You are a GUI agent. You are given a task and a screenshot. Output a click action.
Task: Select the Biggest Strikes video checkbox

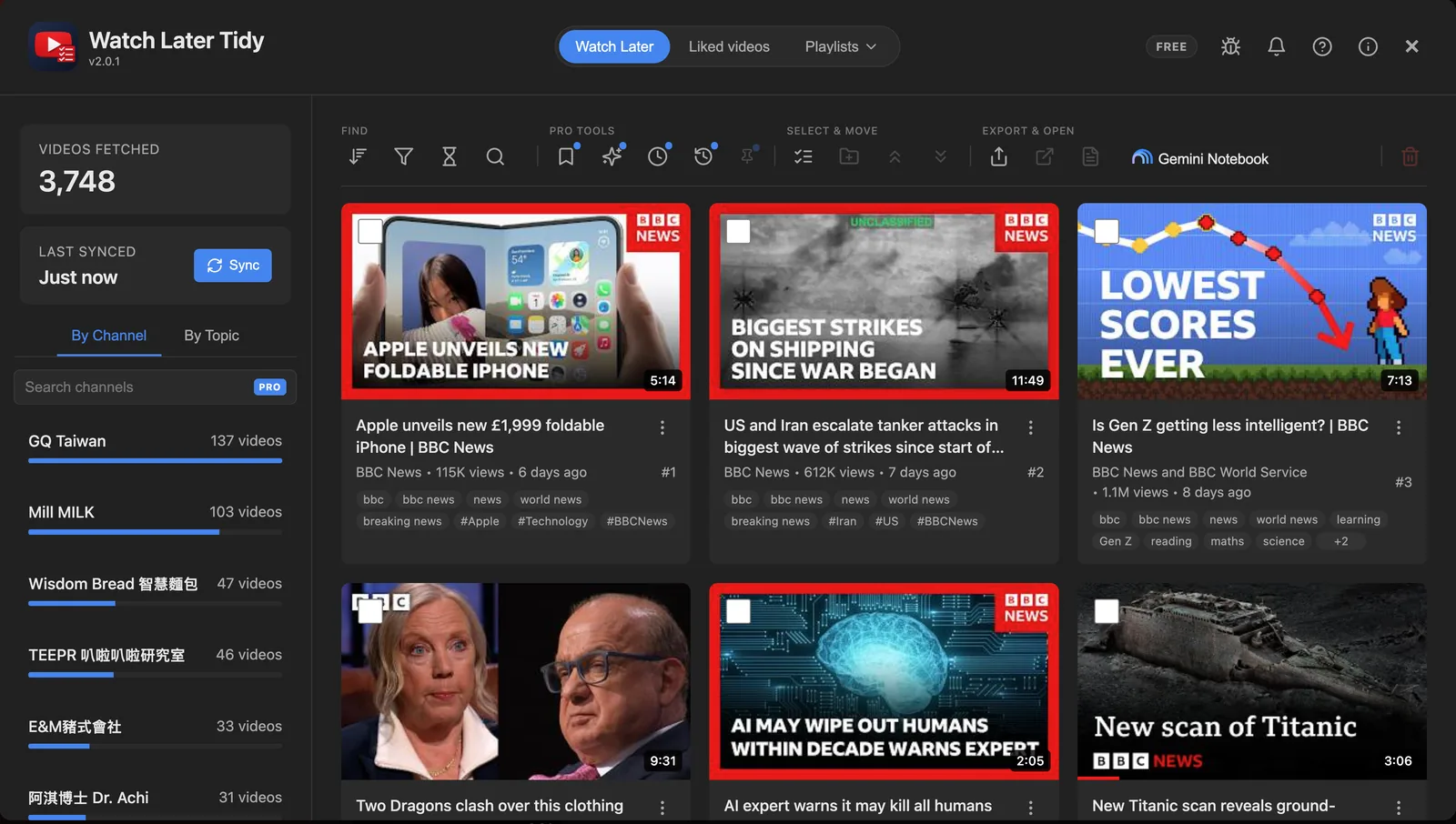pos(738,231)
